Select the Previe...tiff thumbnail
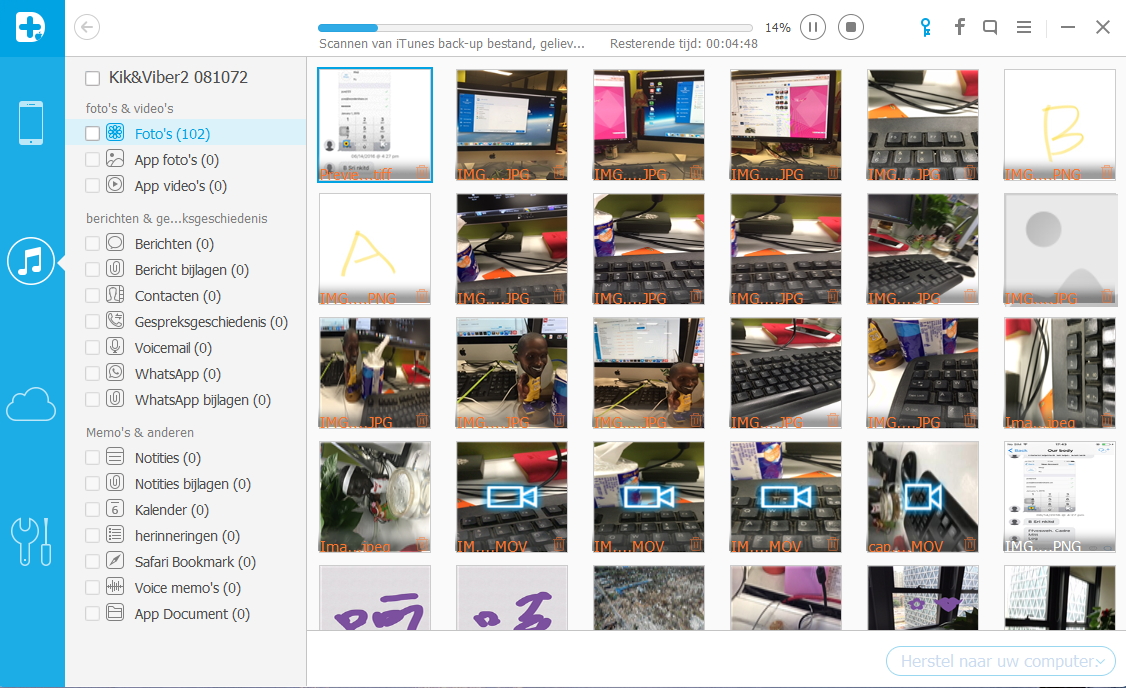This screenshot has height=688, width=1126. tap(375, 125)
